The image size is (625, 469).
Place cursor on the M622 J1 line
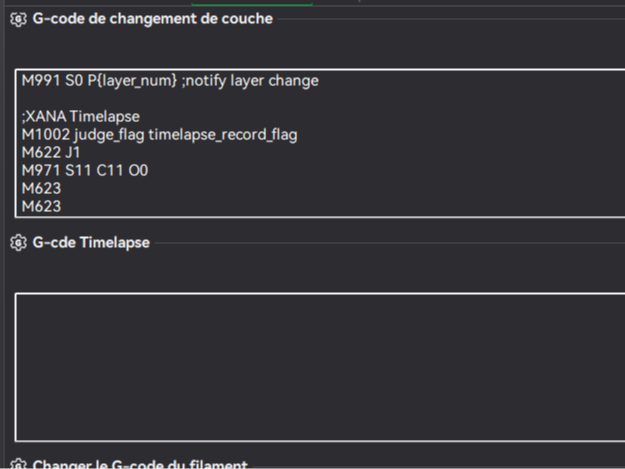pyautogui.click(x=51, y=153)
